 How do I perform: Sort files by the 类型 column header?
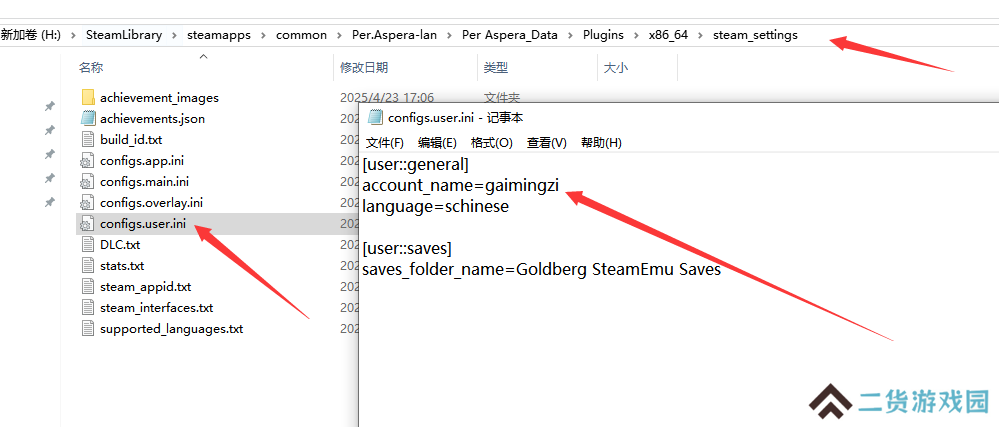pyautogui.click(x=496, y=68)
